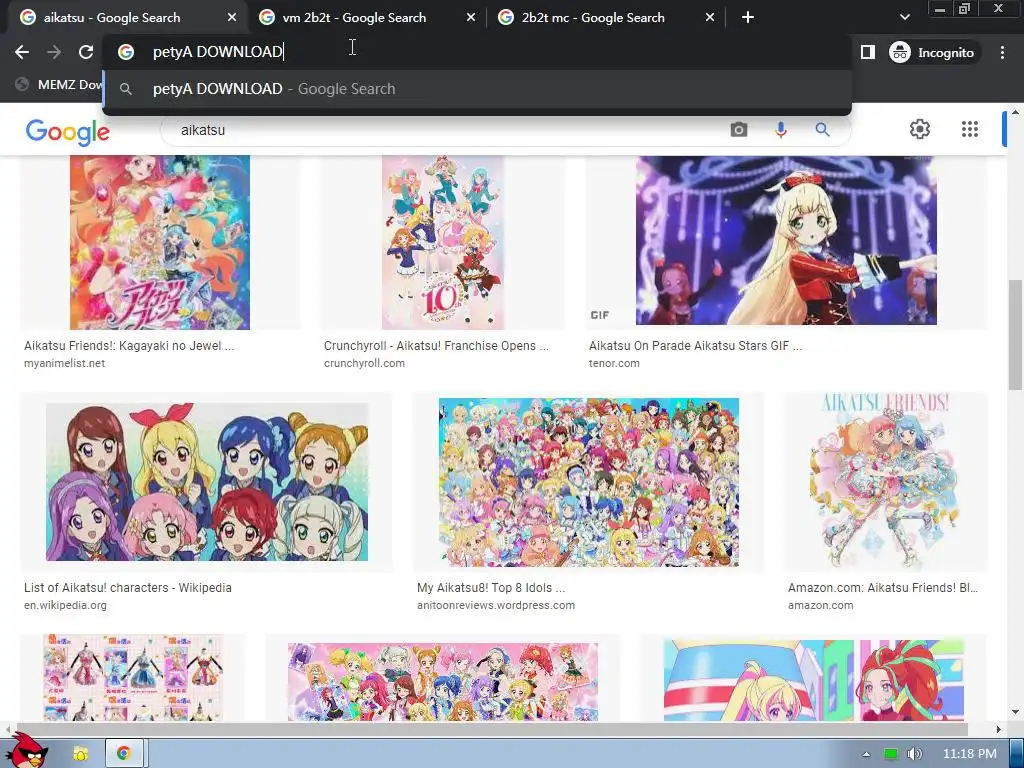The height and width of the screenshot is (768, 1024).
Task: Close the 'aikatsu - Google Search' tab
Action: (232, 18)
